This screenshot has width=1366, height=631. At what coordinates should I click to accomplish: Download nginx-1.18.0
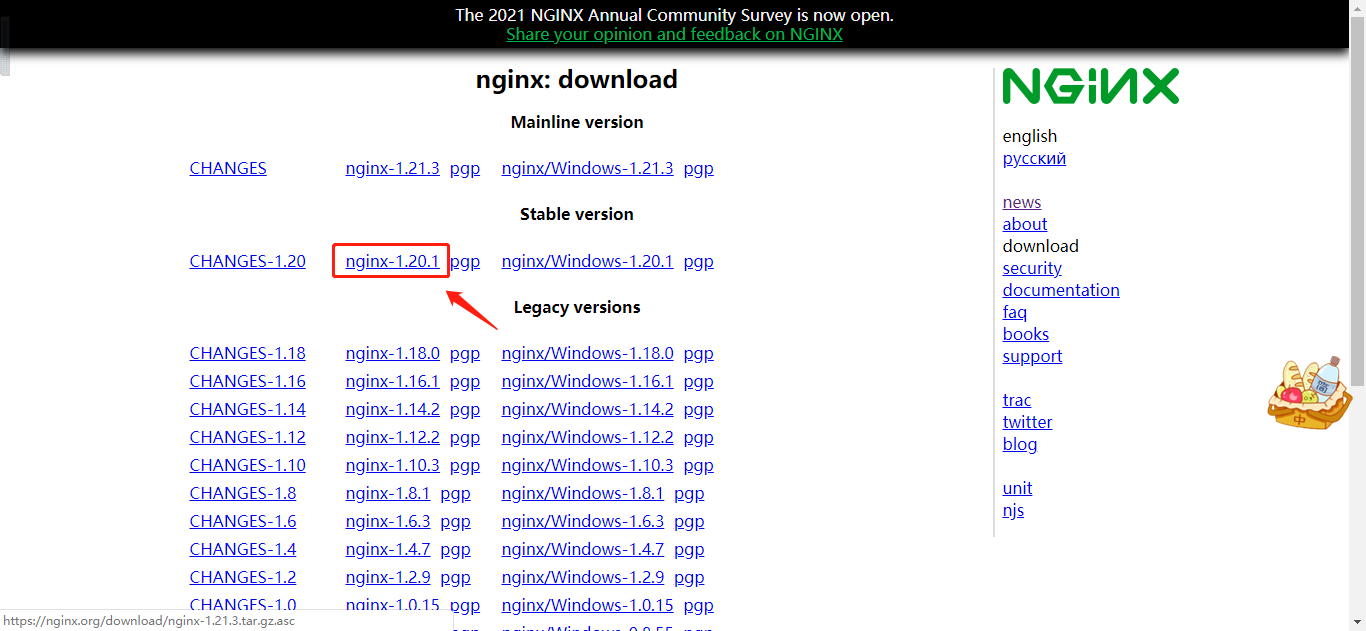[392, 353]
